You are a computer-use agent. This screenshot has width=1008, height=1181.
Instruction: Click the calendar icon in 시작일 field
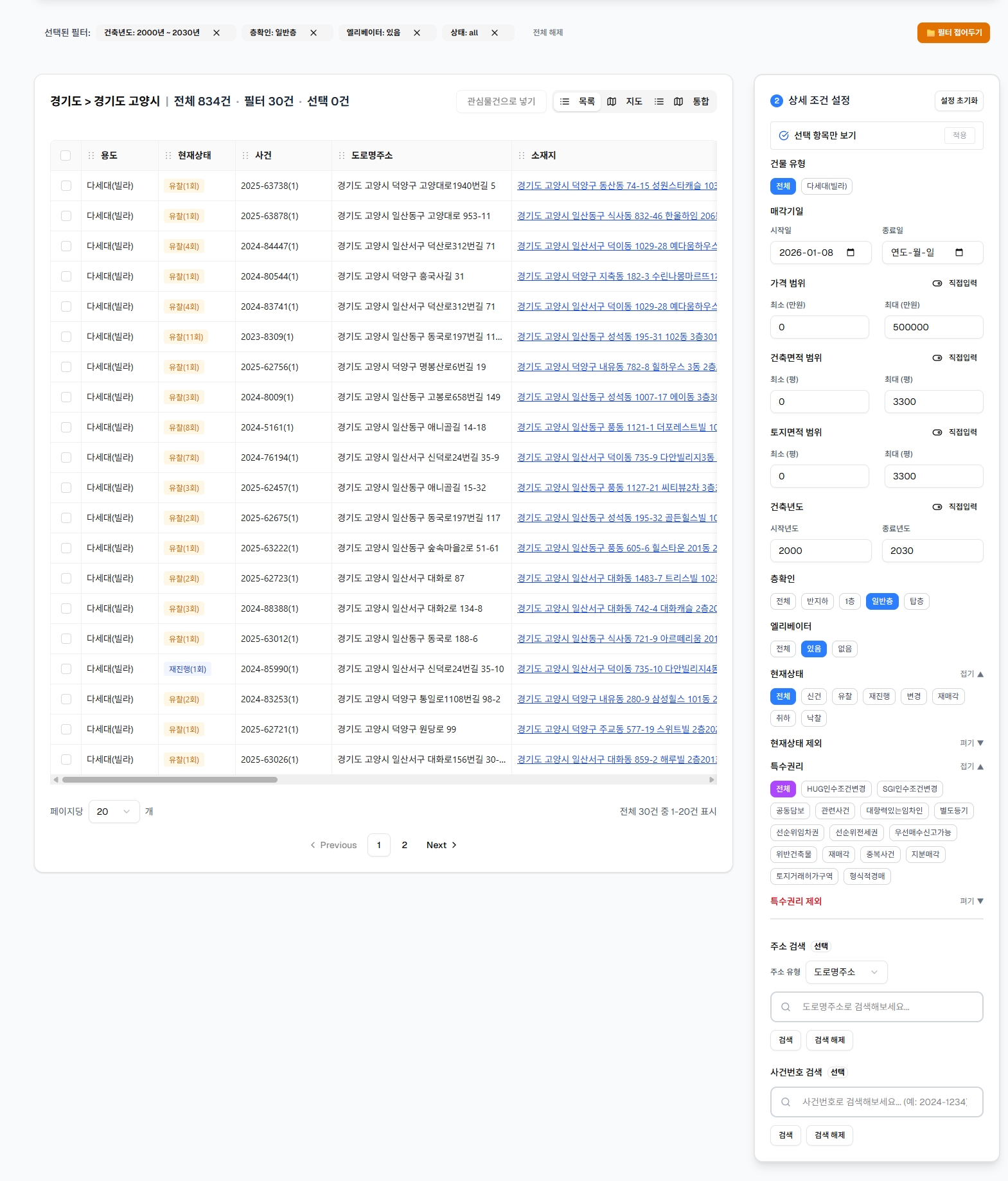click(851, 253)
